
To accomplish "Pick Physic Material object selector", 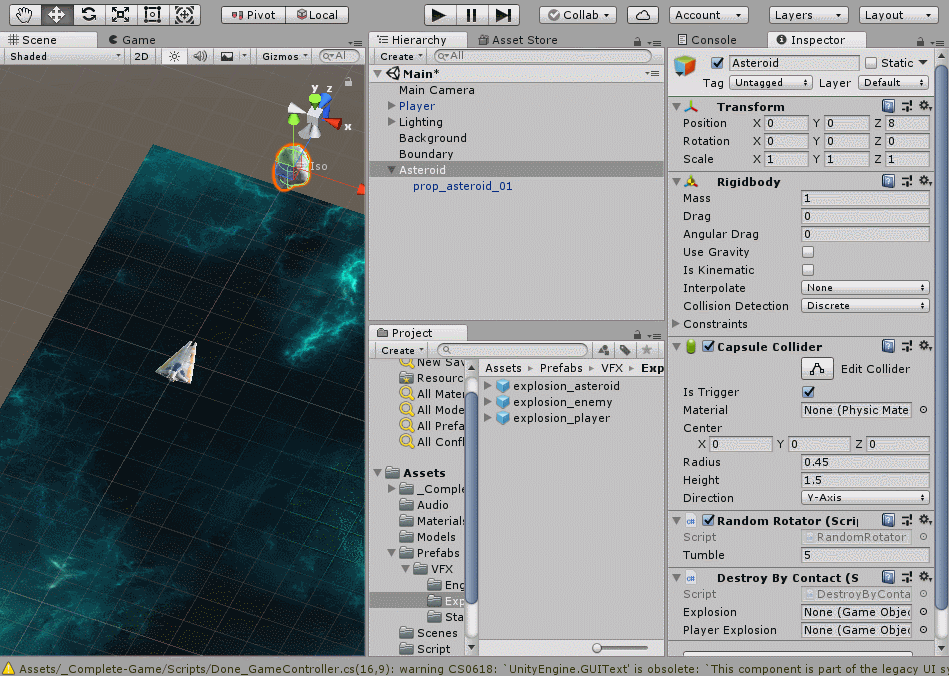I will point(924,410).
